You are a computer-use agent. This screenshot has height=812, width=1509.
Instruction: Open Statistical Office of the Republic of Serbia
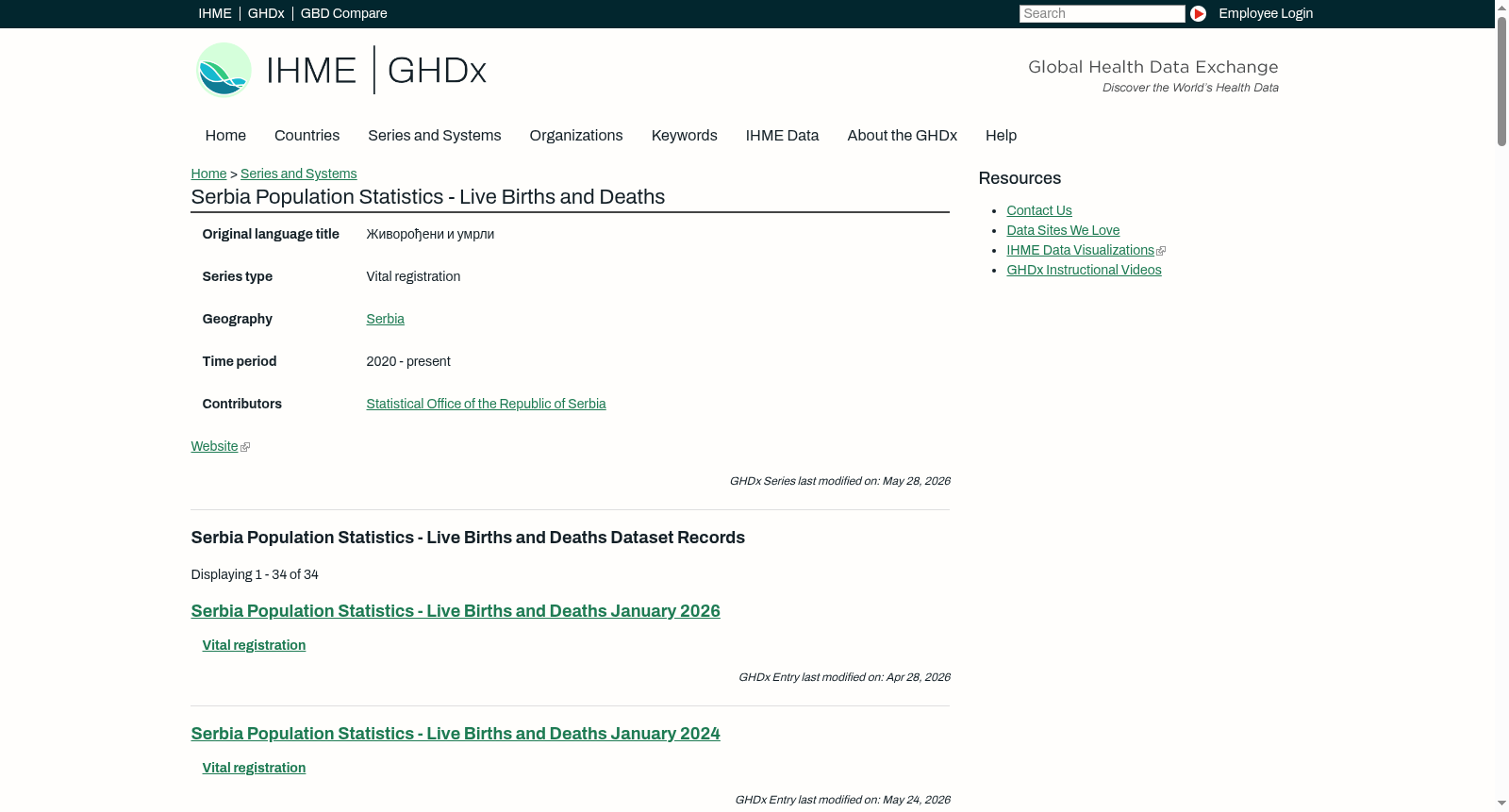click(x=487, y=404)
